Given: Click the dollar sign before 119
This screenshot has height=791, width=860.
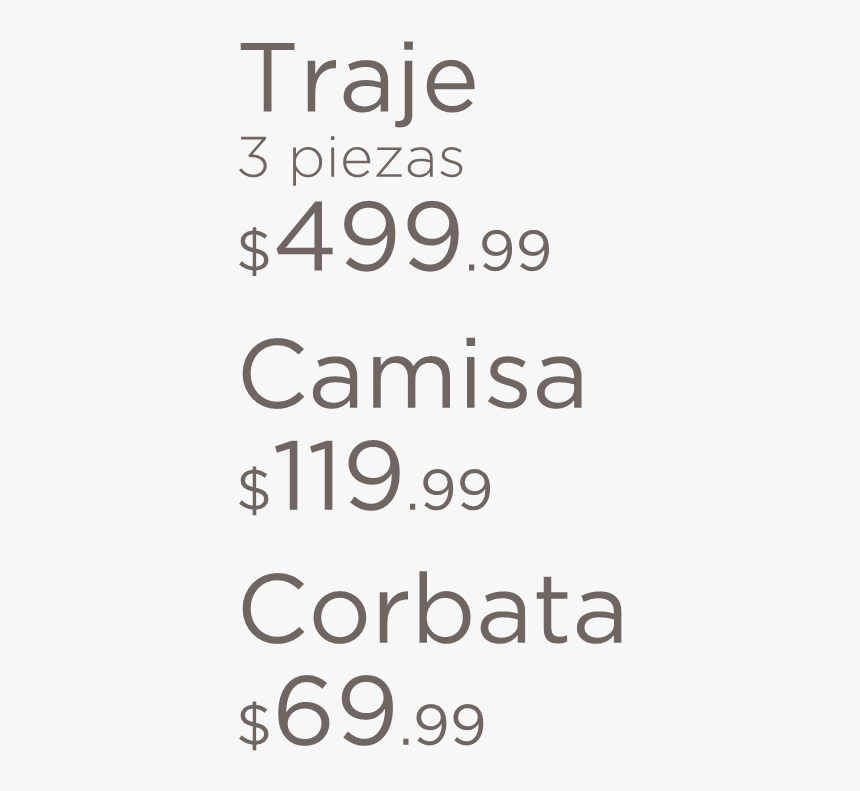Looking at the screenshot, I should click(254, 490).
